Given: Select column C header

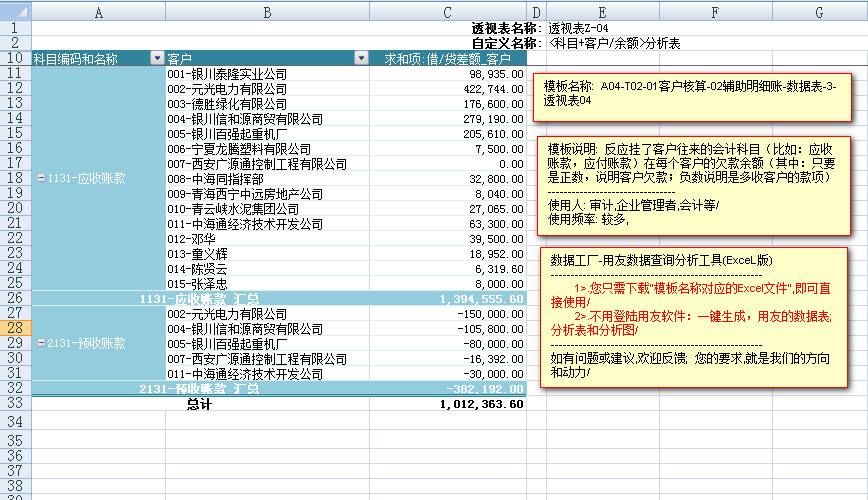Looking at the screenshot, I should tap(448, 12).
